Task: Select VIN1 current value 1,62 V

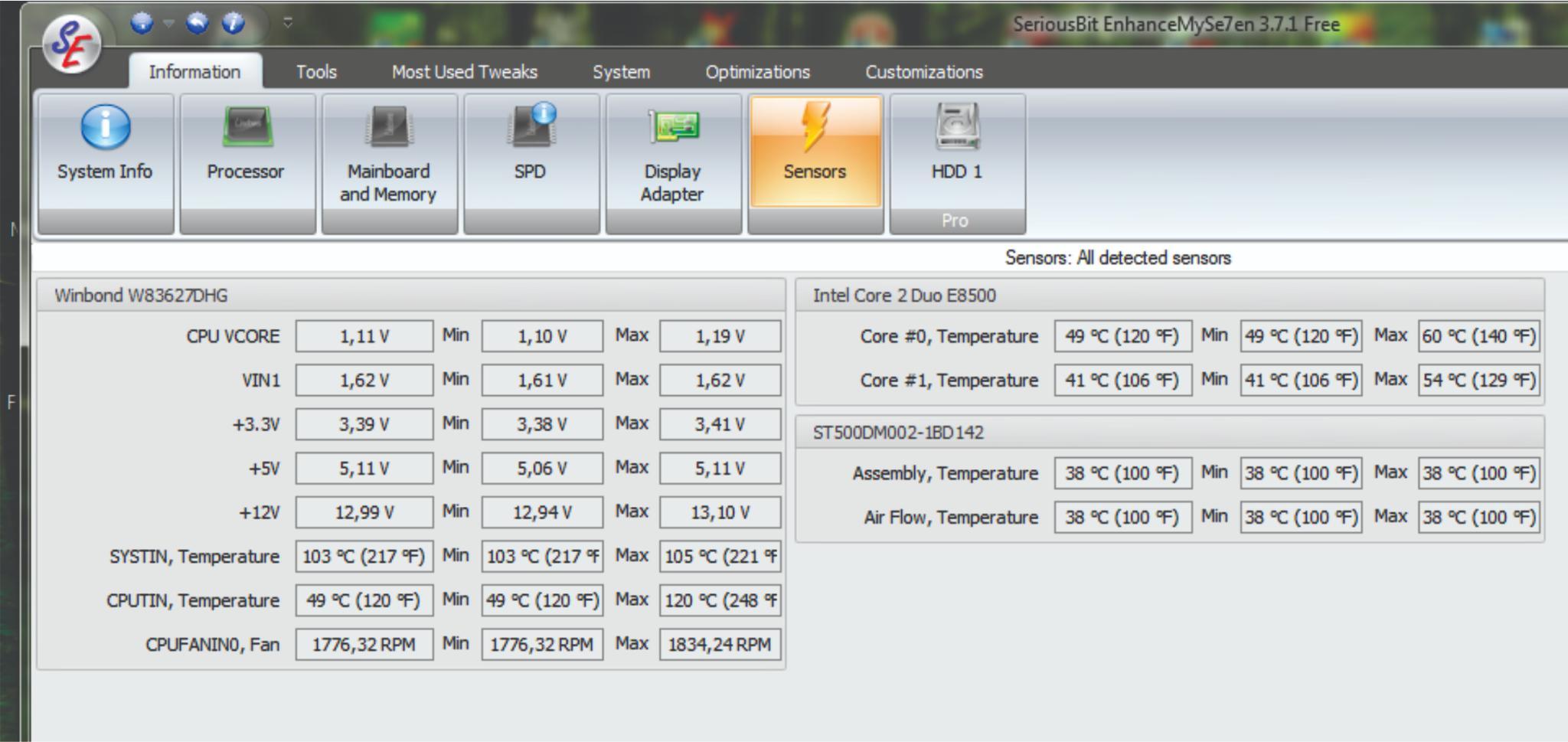Action: 364,380
